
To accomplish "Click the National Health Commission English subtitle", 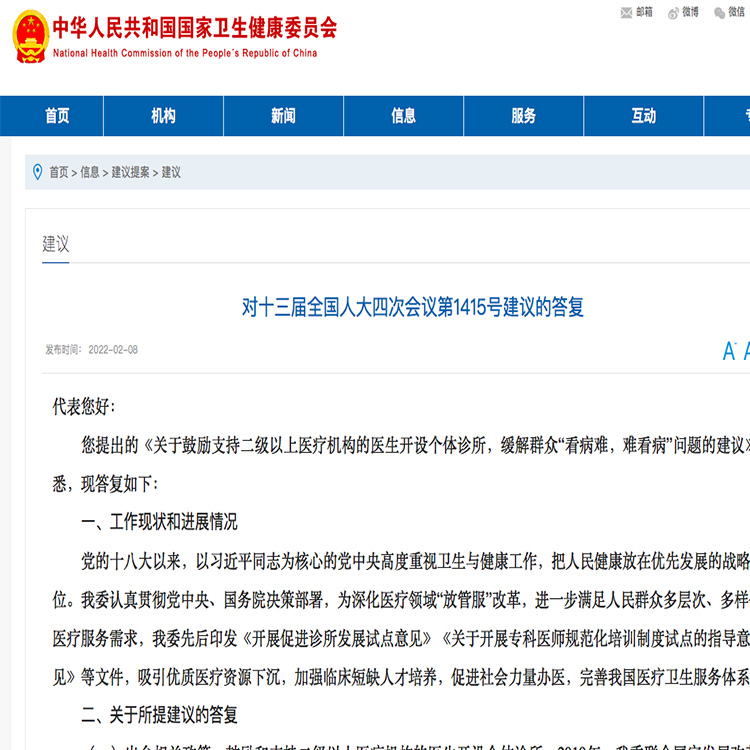I will (185, 53).
